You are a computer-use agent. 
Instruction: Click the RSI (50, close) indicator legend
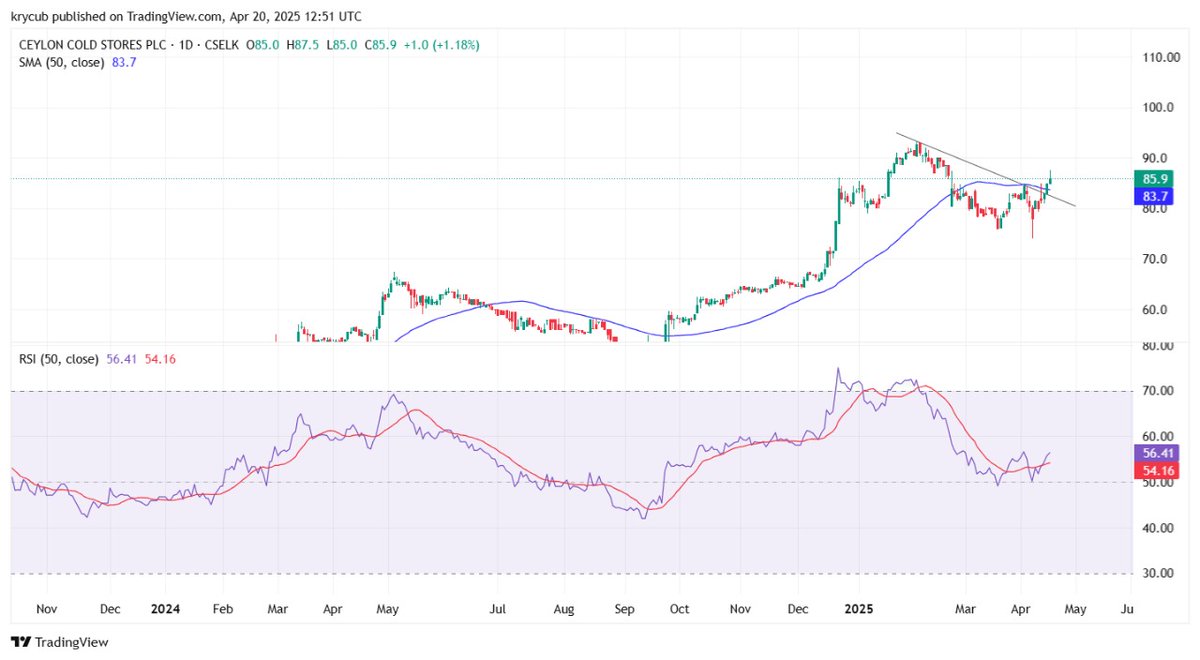coord(59,359)
